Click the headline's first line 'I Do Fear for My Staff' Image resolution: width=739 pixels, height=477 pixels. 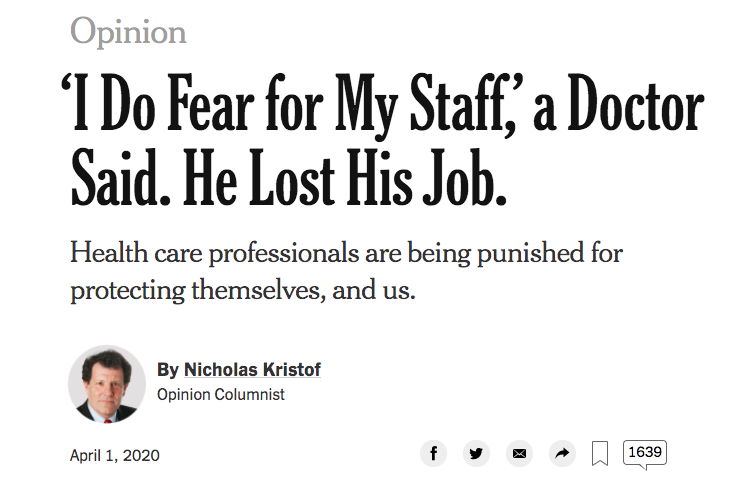tap(287, 104)
